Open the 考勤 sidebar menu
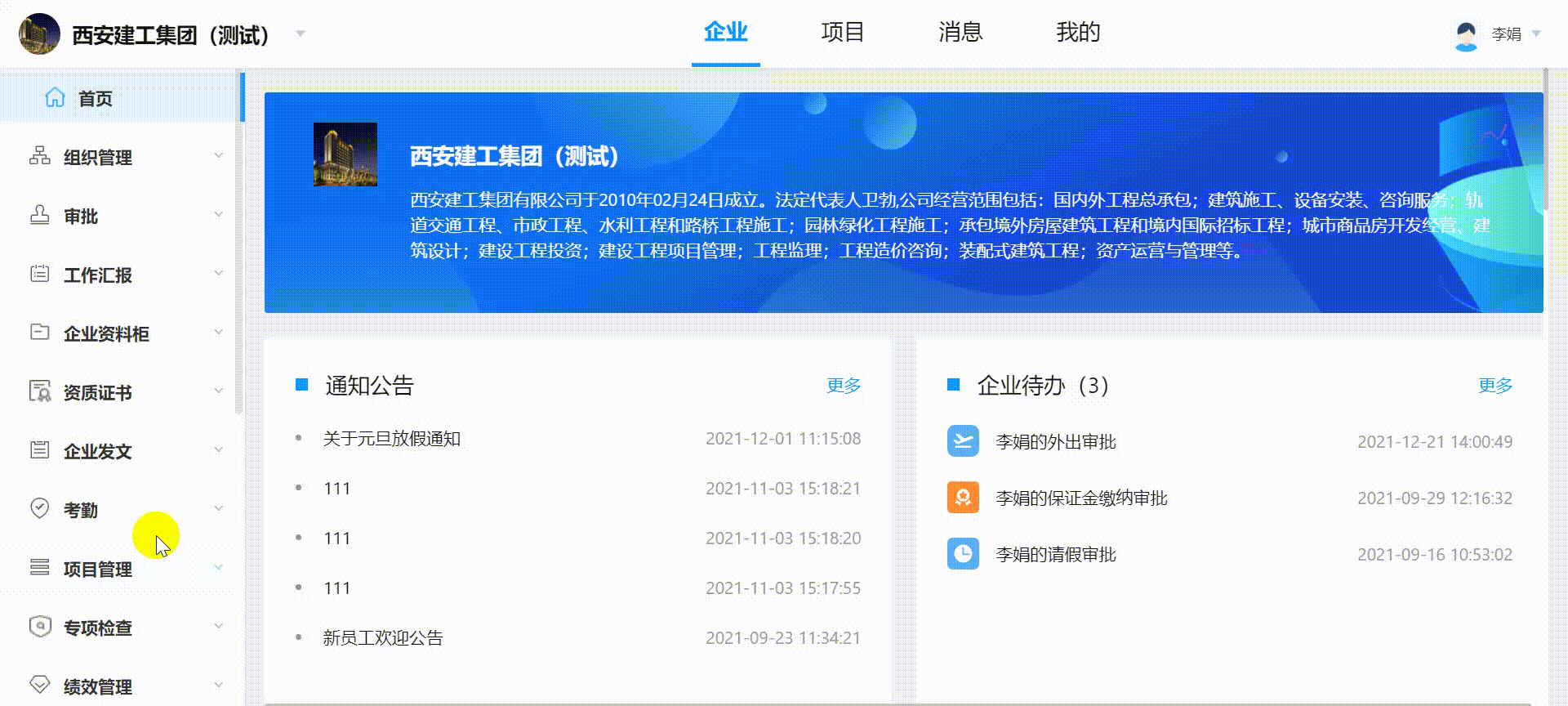1568x706 pixels. pos(119,510)
